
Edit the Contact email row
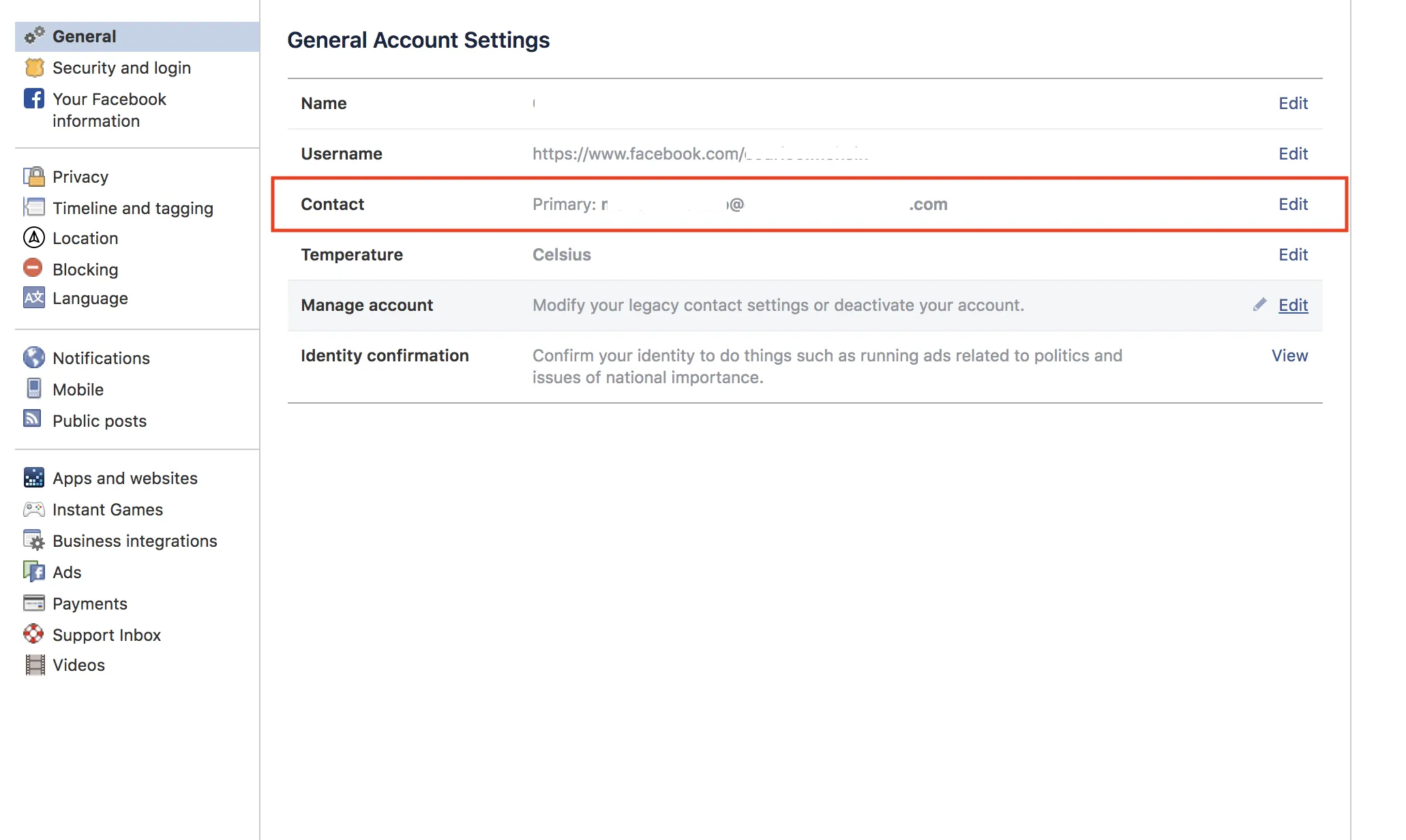(1293, 204)
